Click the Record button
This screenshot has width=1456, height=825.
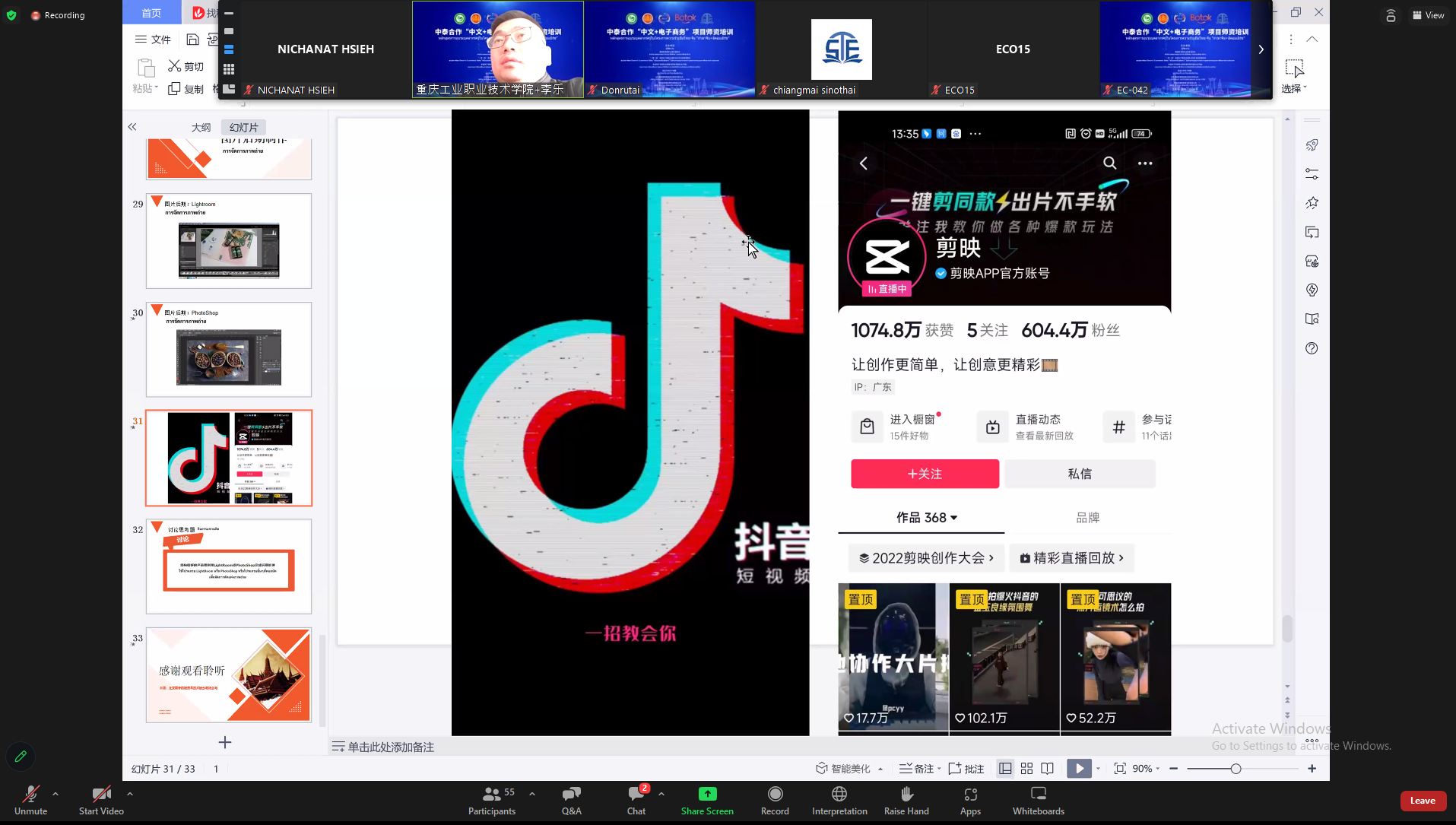775,801
